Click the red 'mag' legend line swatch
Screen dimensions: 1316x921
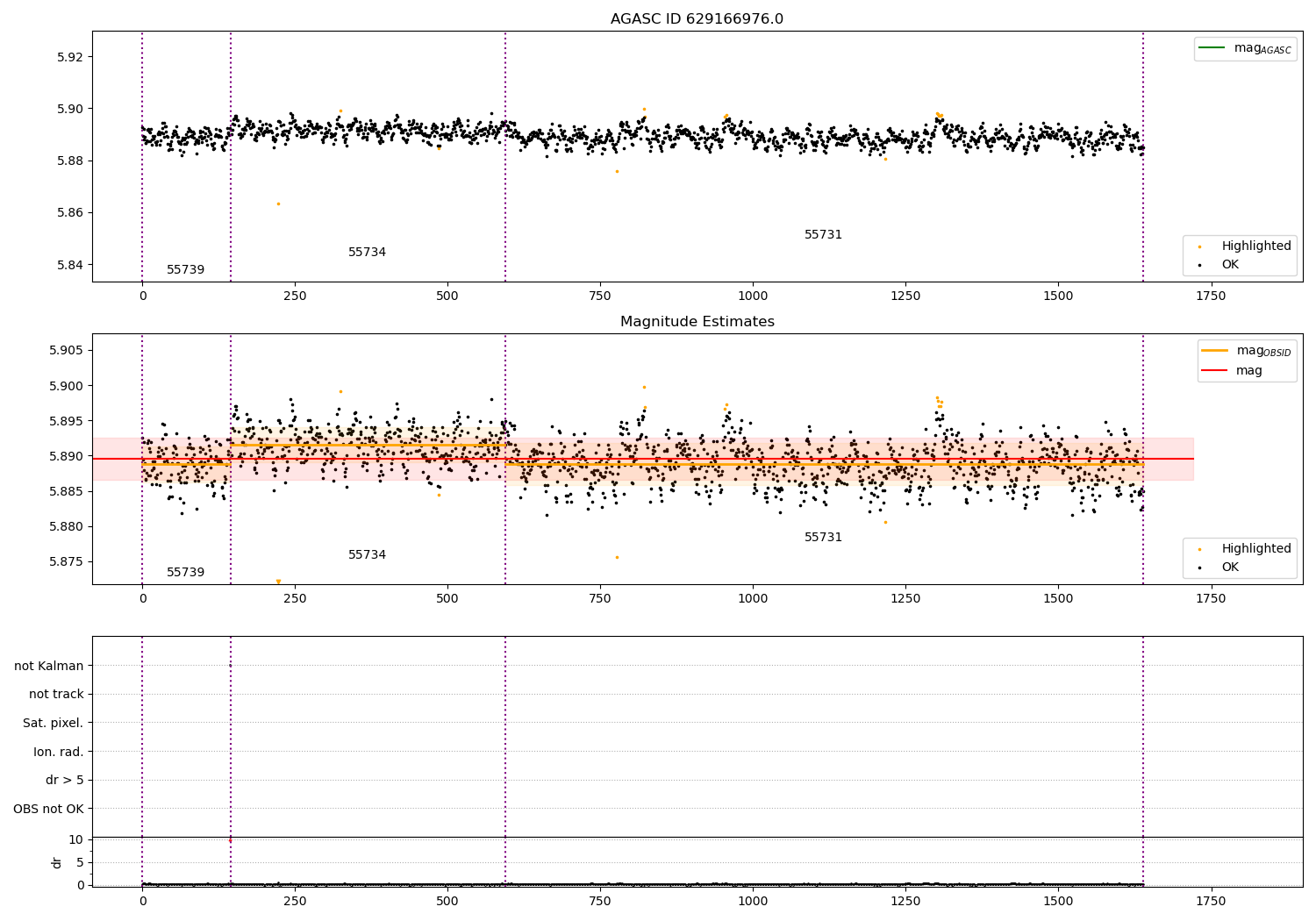tap(1214, 370)
